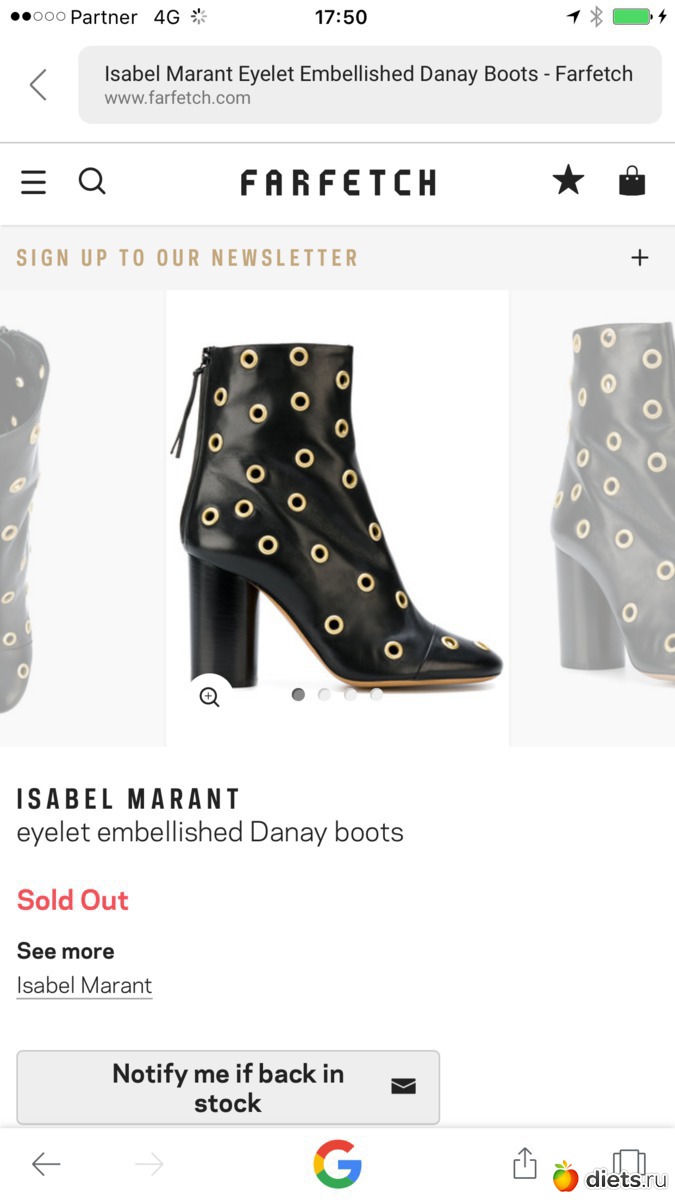Expand newsletter sign-up with plus icon
675x1200 pixels.
tap(640, 258)
